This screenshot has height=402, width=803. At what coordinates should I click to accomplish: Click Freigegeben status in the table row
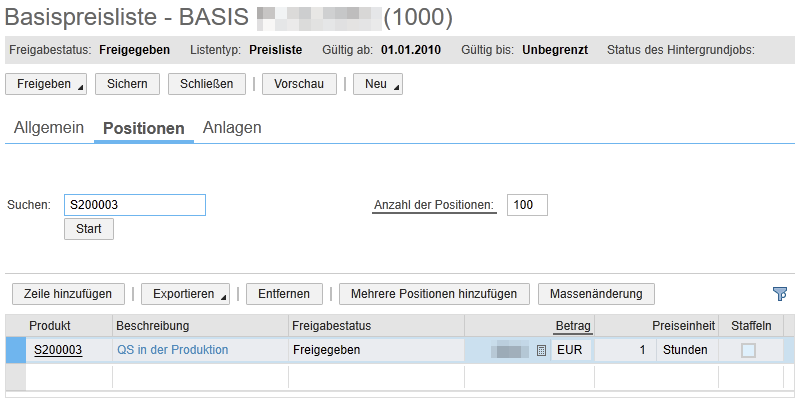tap(326, 350)
